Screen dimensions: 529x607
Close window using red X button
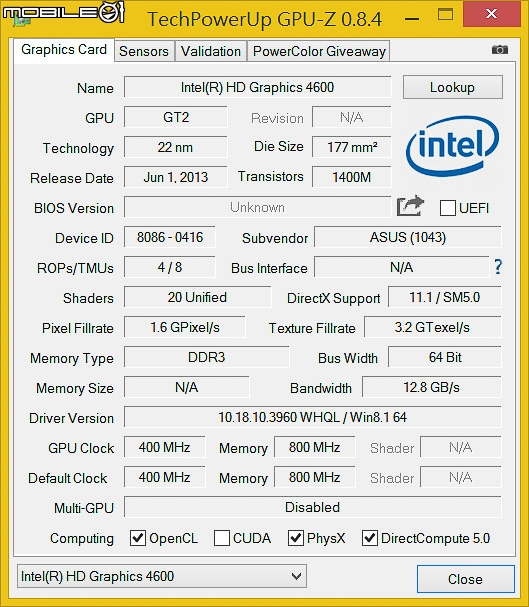pyautogui.click(x=491, y=14)
